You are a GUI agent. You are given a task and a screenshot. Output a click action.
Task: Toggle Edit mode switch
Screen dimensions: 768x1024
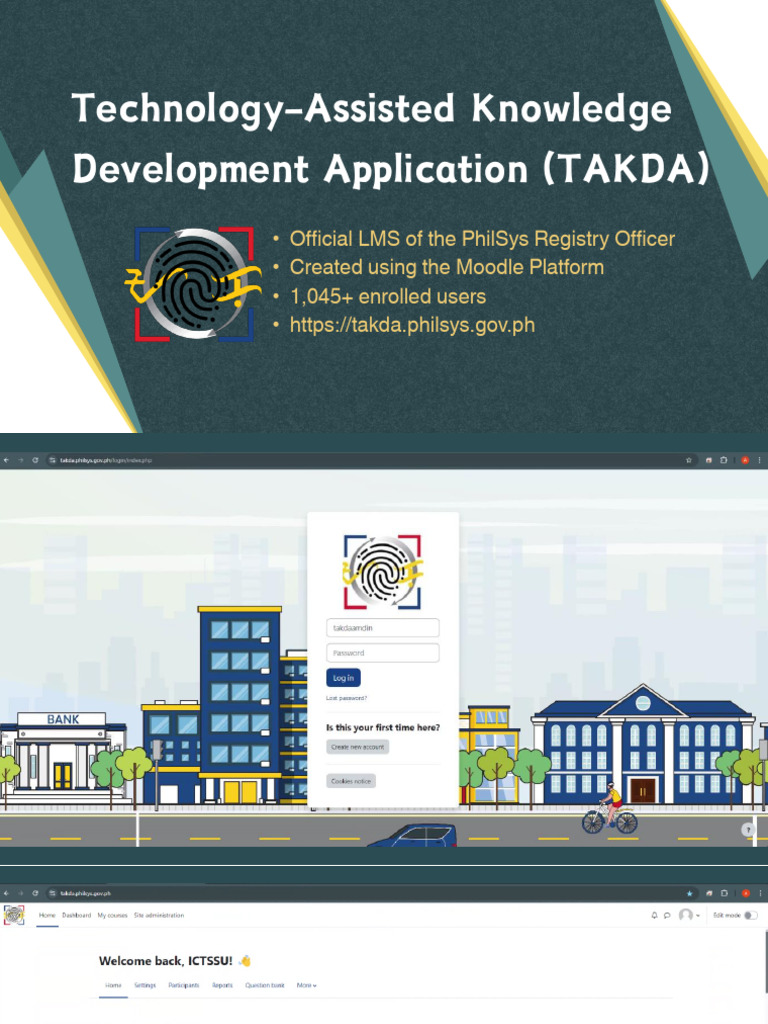point(750,915)
